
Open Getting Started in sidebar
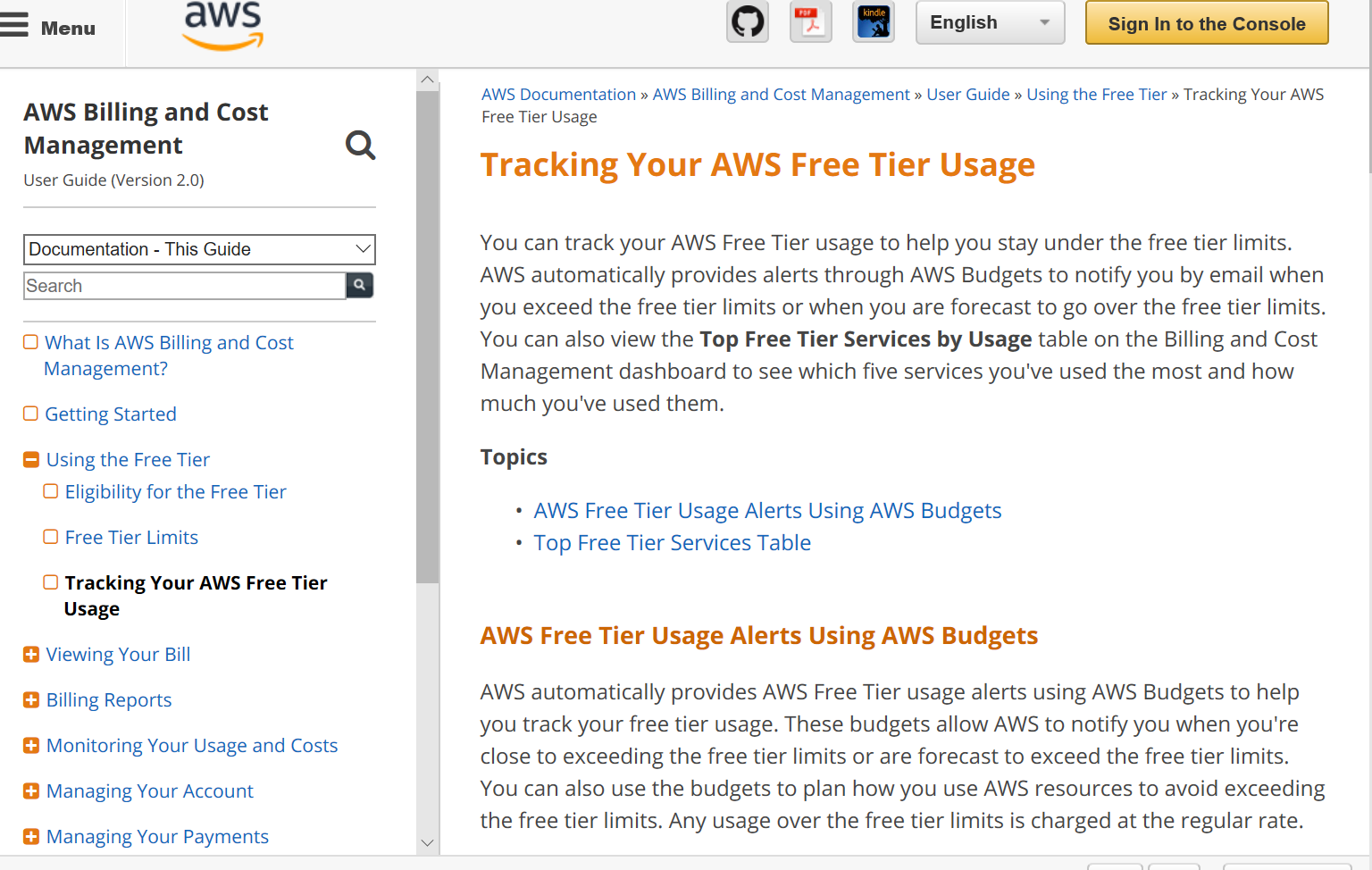pyautogui.click(x=111, y=414)
